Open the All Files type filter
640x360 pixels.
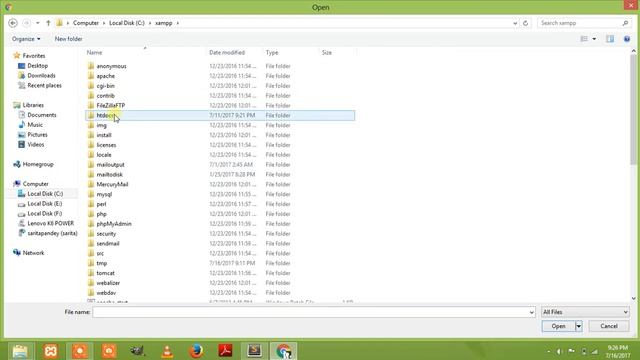[x=585, y=312]
